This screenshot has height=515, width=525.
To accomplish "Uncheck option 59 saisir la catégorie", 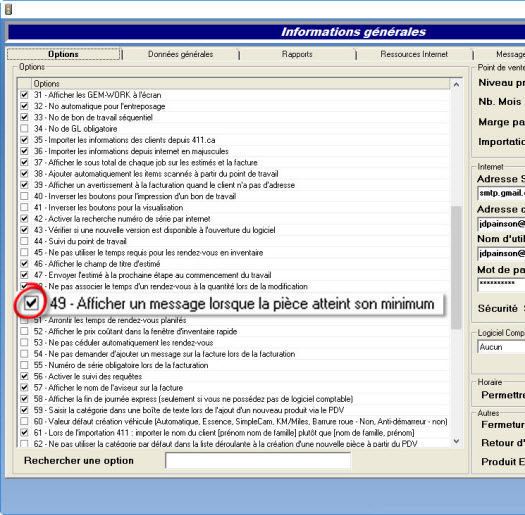I will coord(24,410).
